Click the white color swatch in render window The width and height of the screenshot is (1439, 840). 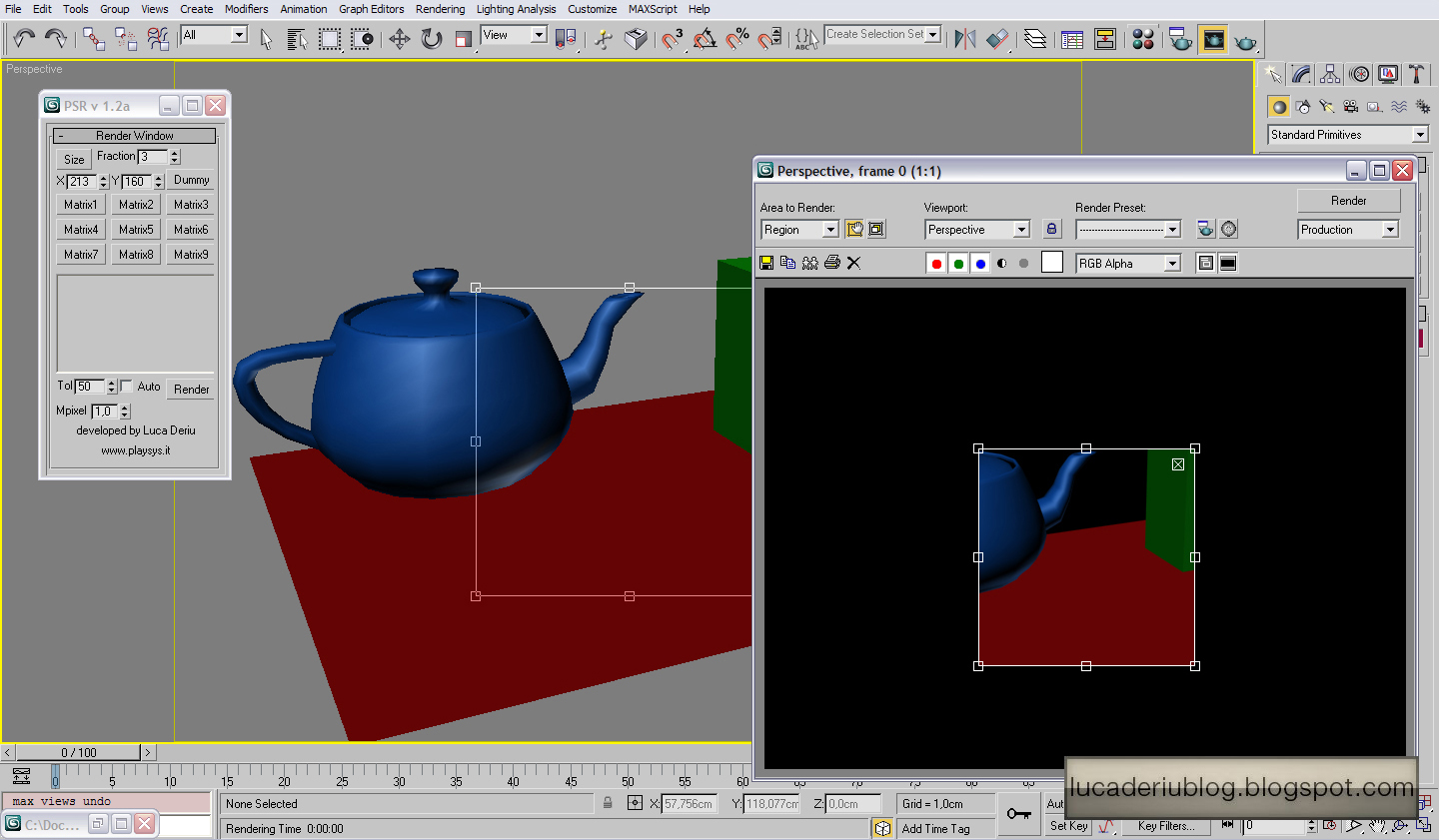tap(1052, 262)
